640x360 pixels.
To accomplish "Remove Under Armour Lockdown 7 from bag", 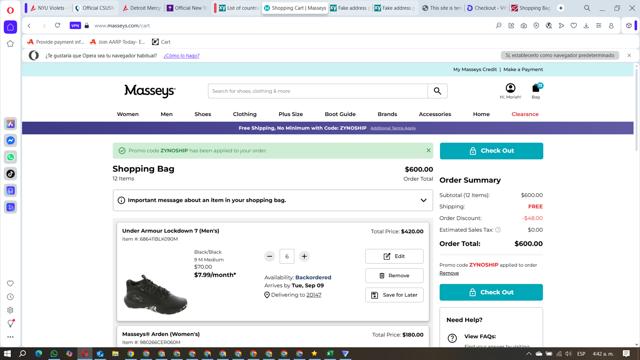I will [394, 276].
